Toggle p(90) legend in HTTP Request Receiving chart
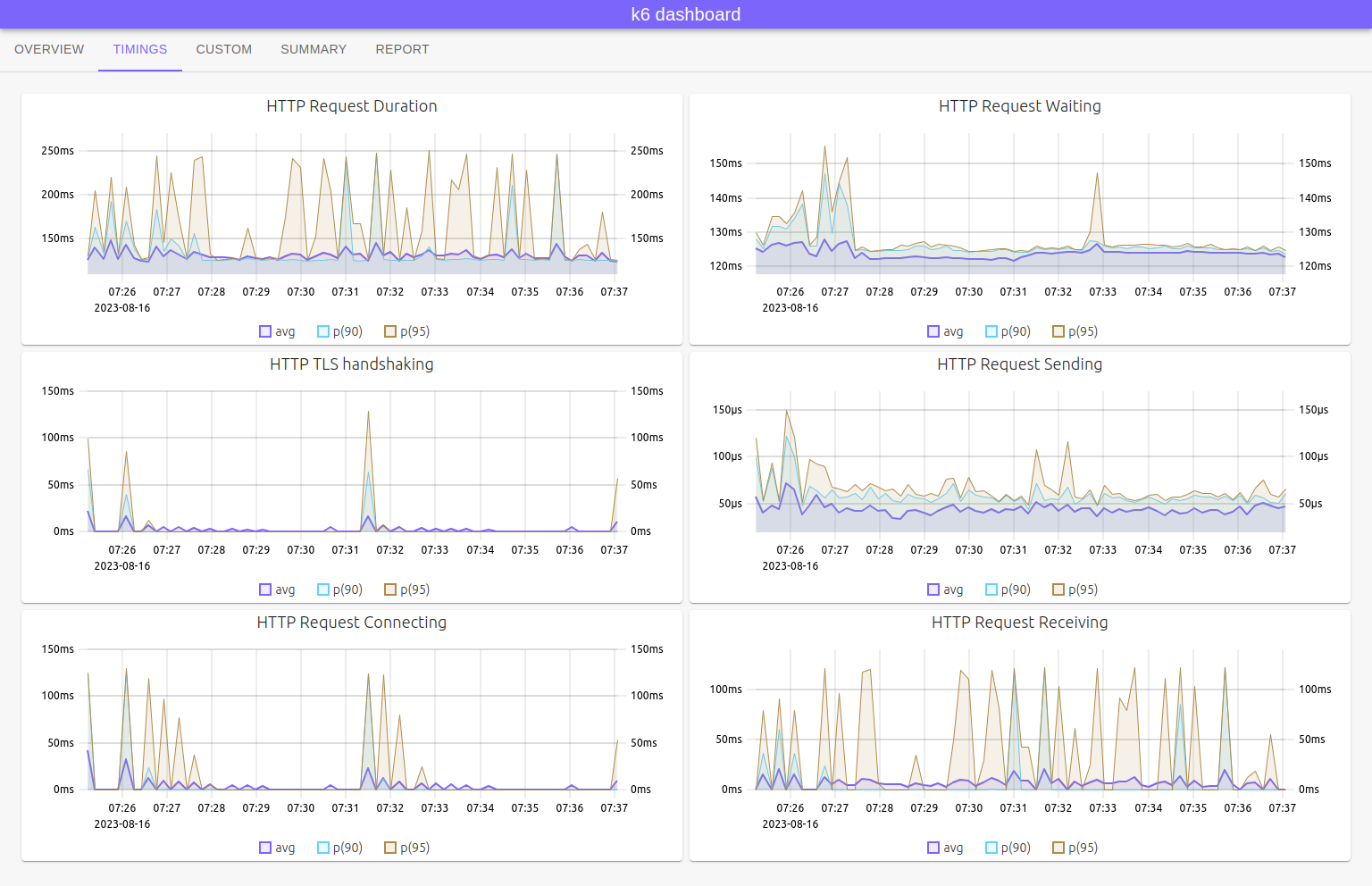This screenshot has width=1372, height=886. pos(1008,848)
